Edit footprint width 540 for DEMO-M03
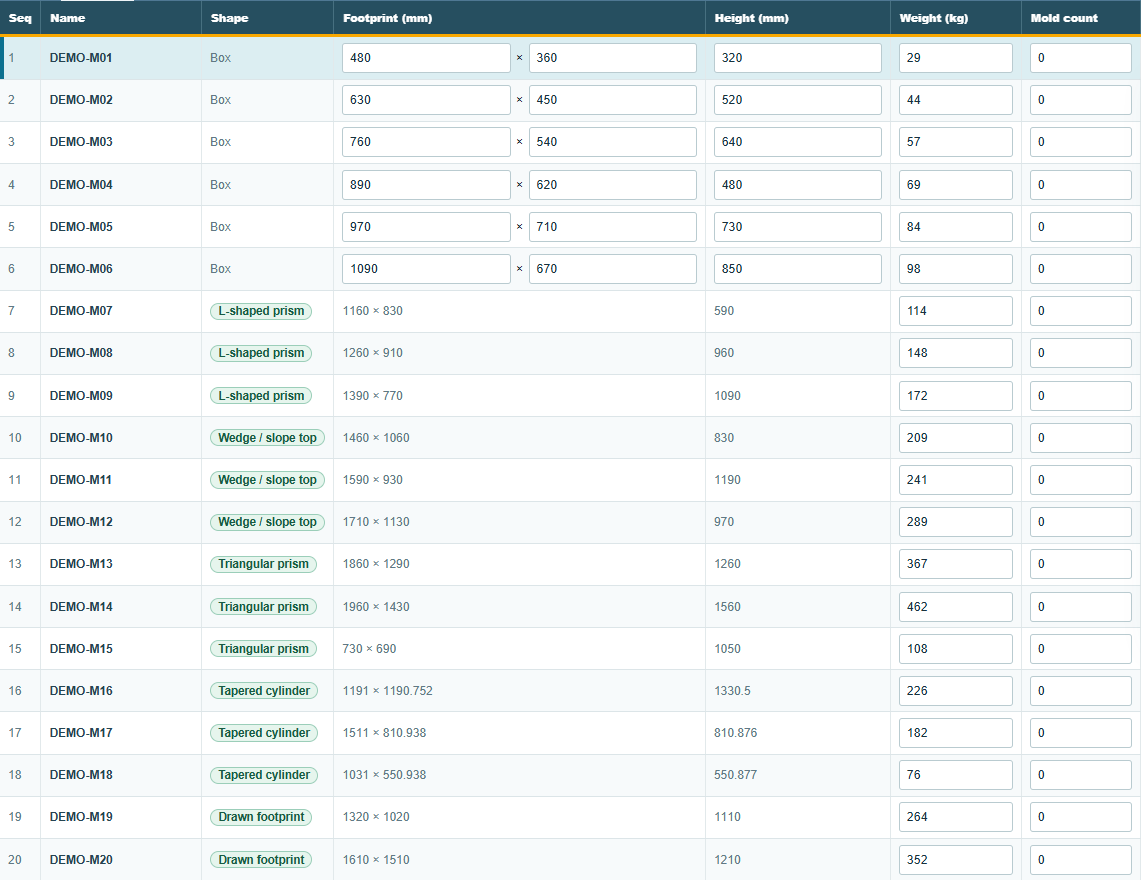The height and width of the screenshot is (880, 1141). [613, 142]
